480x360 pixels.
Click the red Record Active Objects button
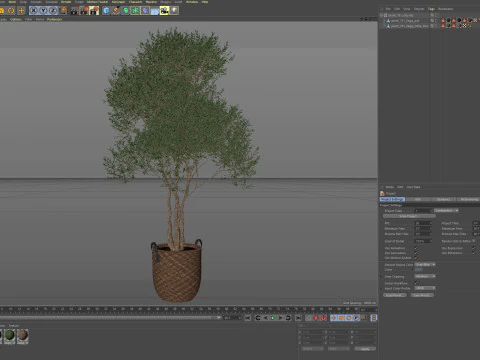316,318
